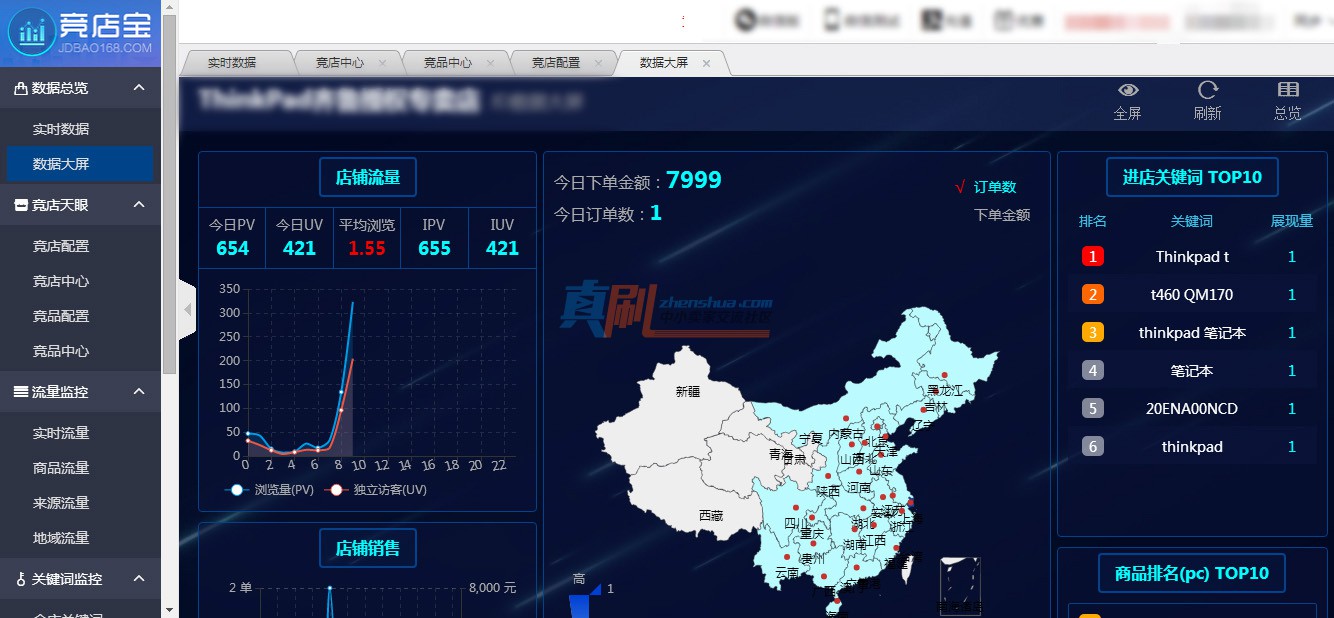The height and width of the screenshot is (618, 1334).
Task: Click the keyword 't460 QM170'
Action: coord(1192,295)
